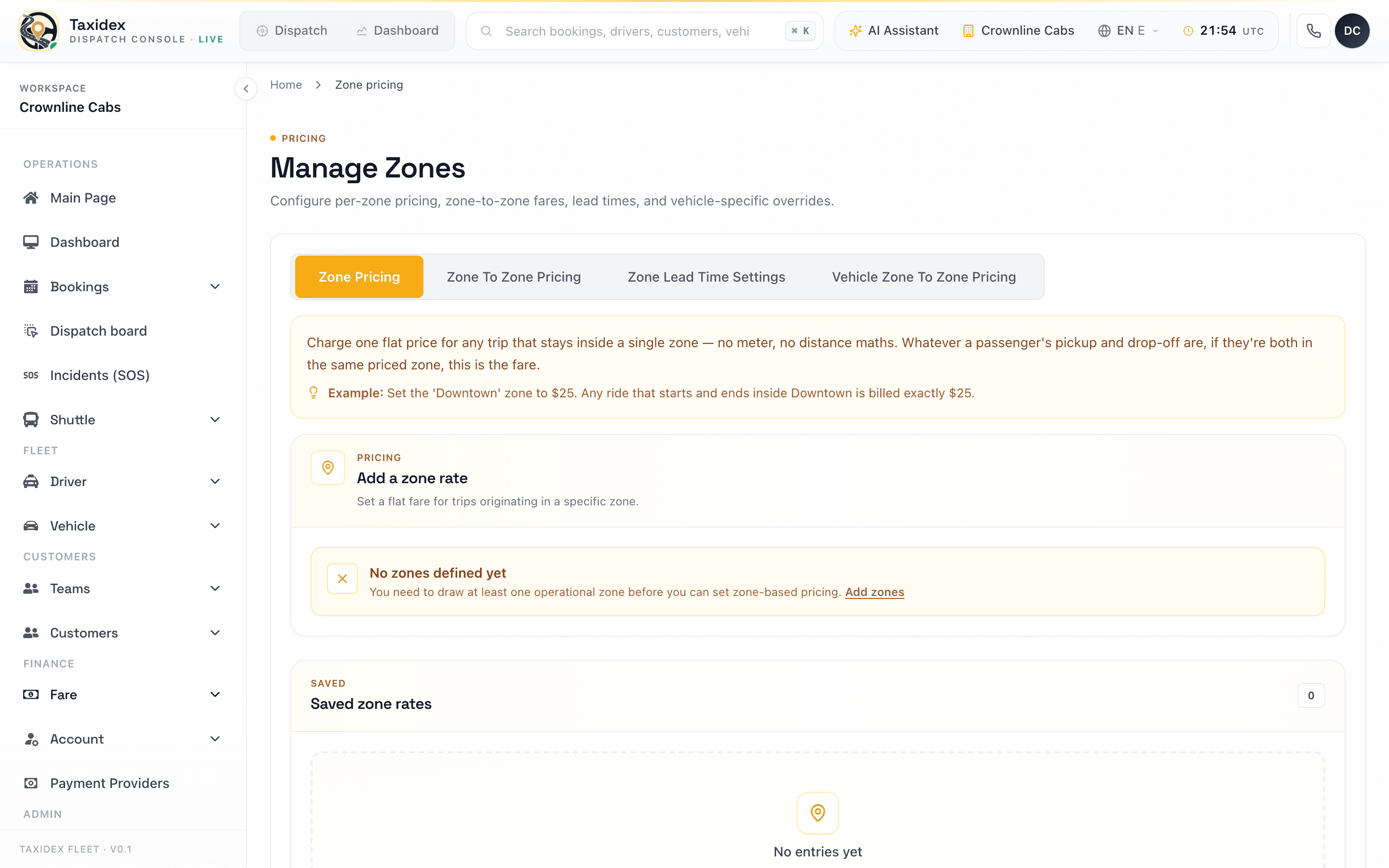
Task: Click the No entries yet pin icon
Action: point(817,813)
